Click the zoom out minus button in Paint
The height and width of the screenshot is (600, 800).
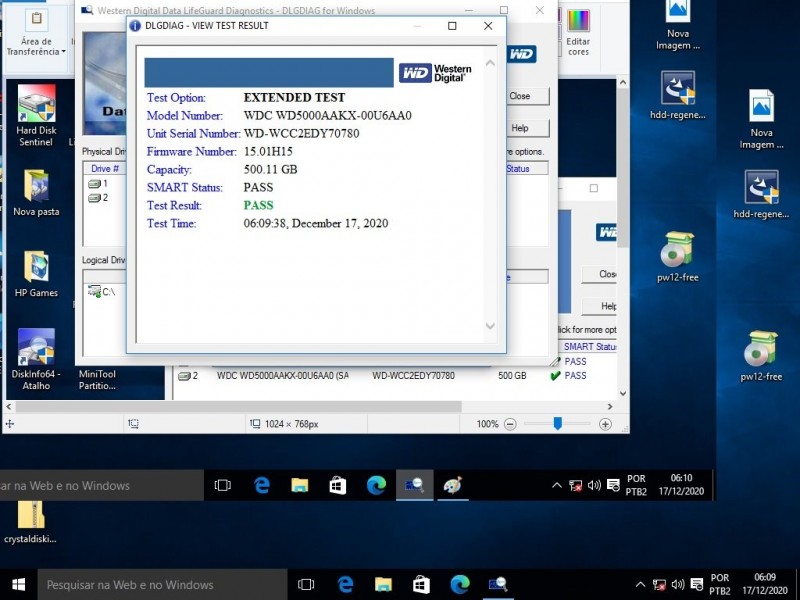(510, 424)
